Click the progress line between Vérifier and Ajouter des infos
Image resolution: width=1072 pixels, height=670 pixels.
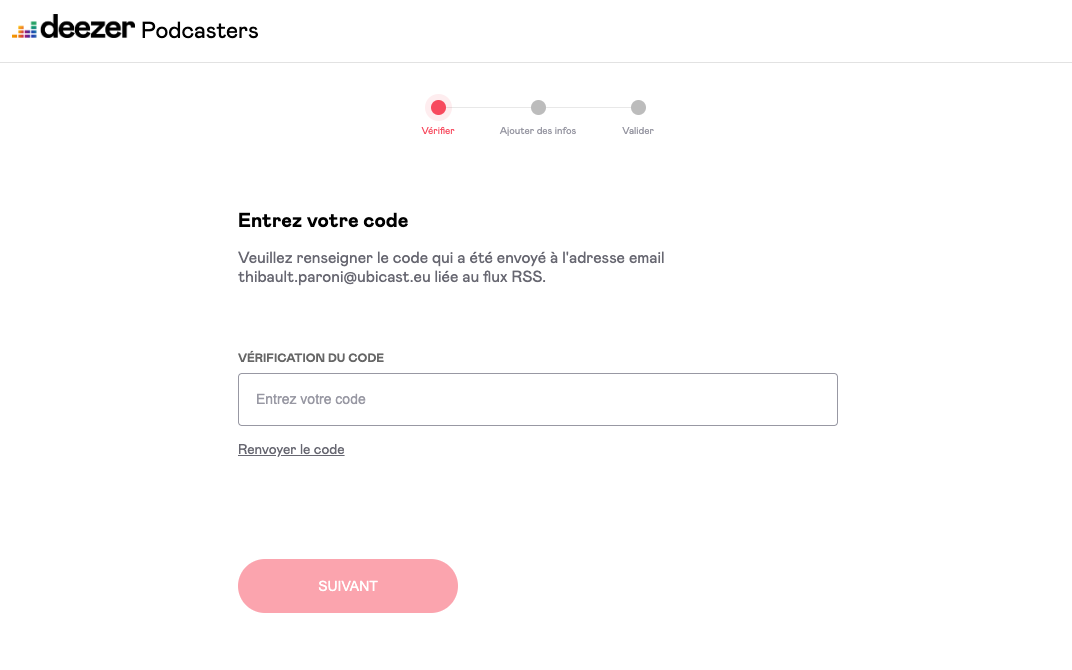[x=488, y=107]
